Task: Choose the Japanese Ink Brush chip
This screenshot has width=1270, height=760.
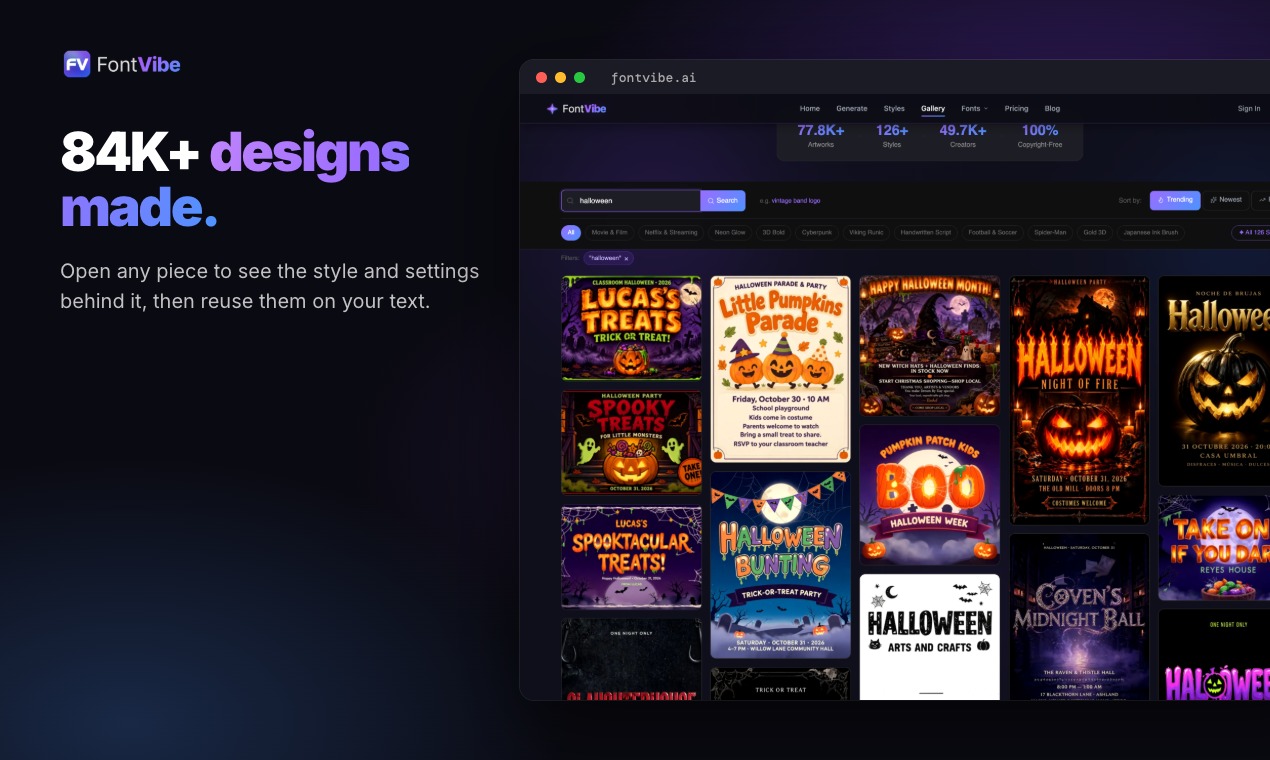Action: 1151,233
